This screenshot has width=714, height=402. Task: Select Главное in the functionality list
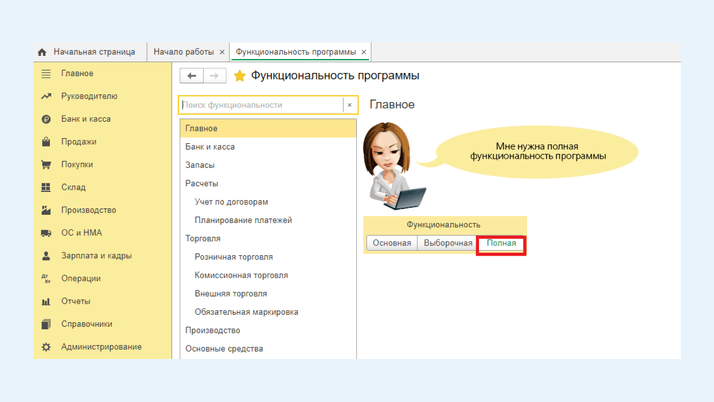pyautogui.click(x=268, y=128)
